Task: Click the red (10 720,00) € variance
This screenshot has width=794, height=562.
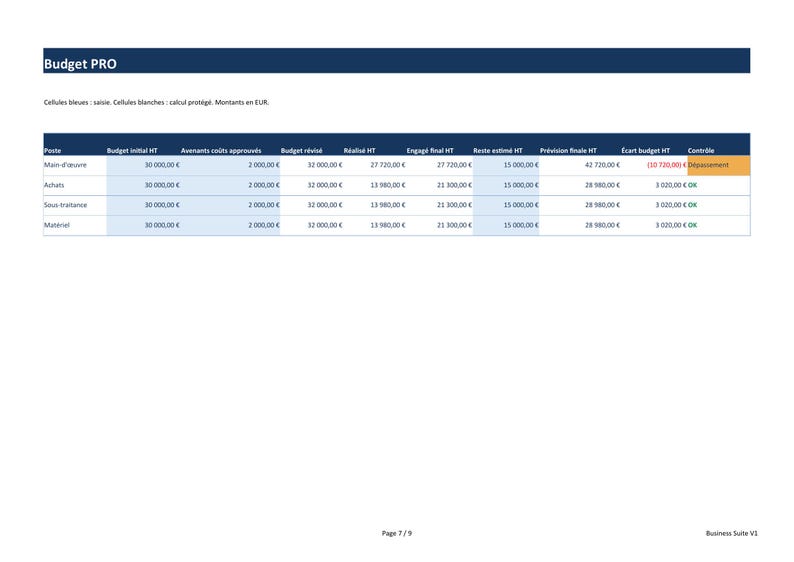Action: [x=667, y=165]
